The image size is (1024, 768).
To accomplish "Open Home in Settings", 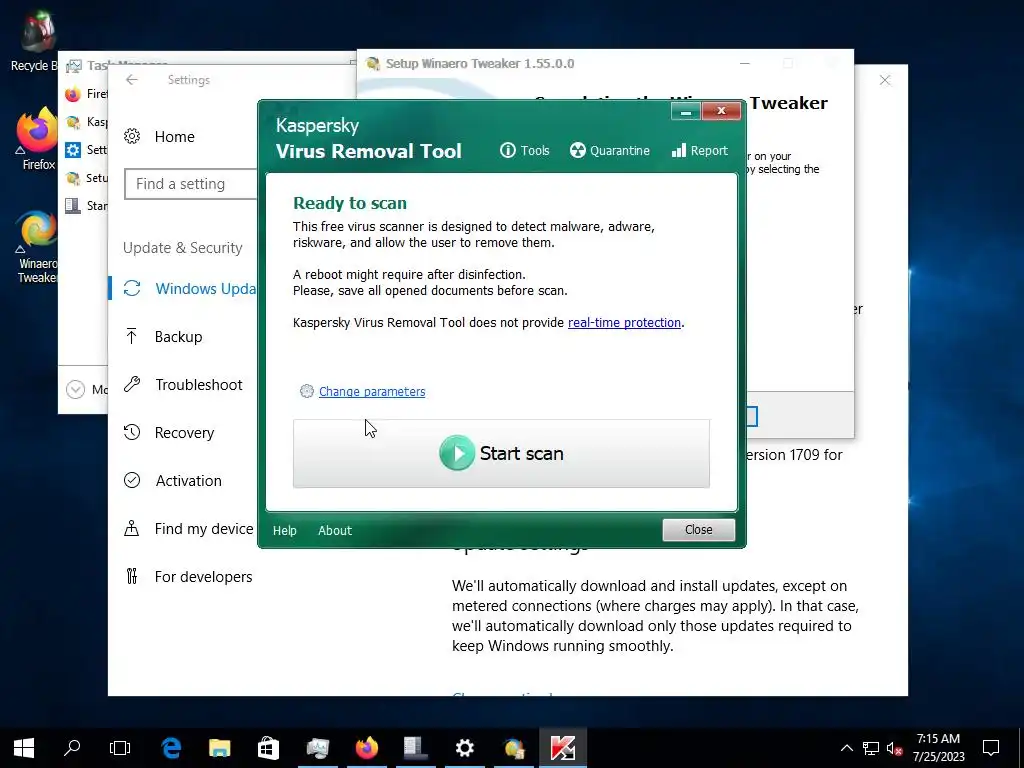I will click(174, 136).
